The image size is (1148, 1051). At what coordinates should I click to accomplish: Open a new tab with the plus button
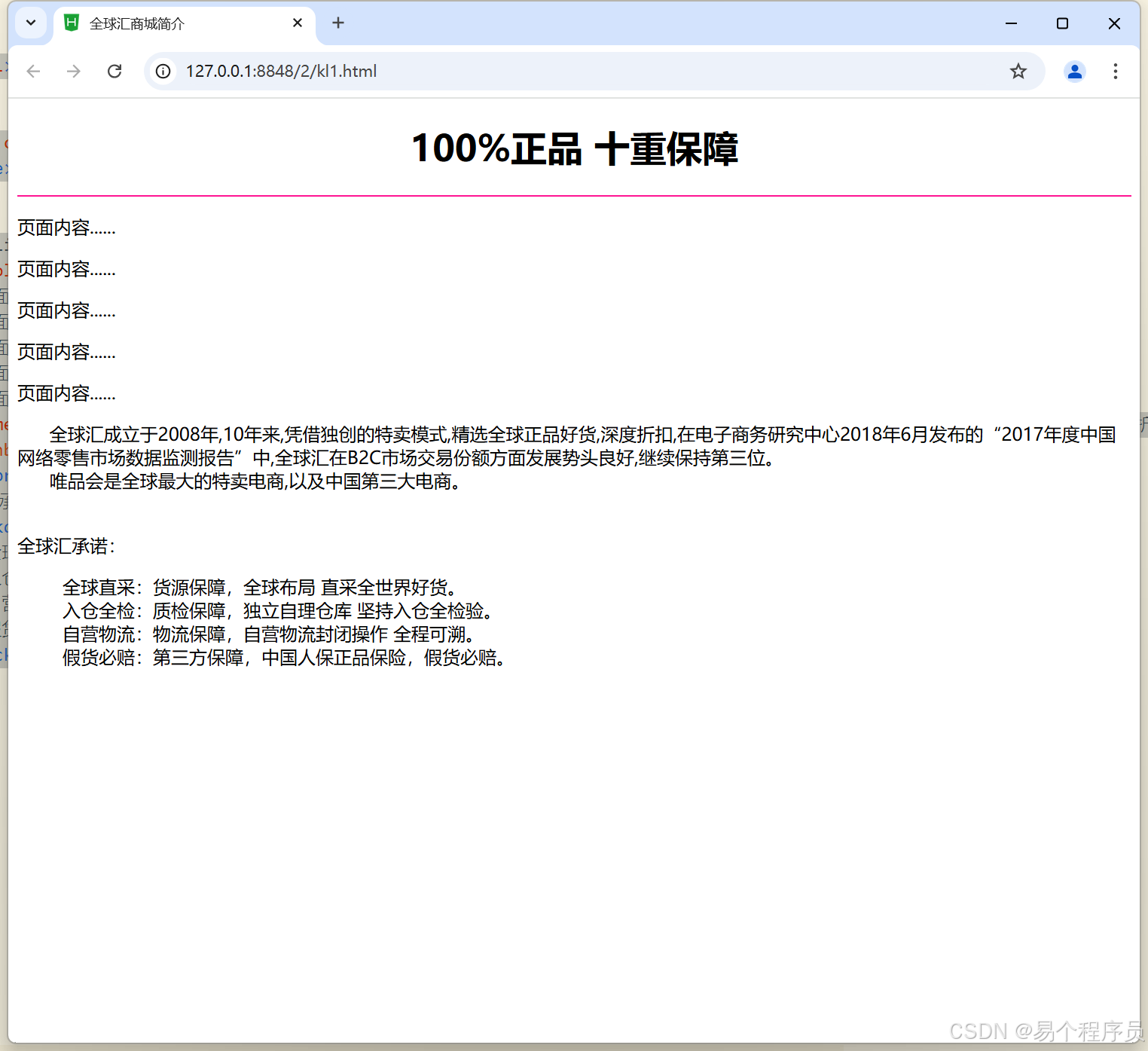click(x=338, y=23)
